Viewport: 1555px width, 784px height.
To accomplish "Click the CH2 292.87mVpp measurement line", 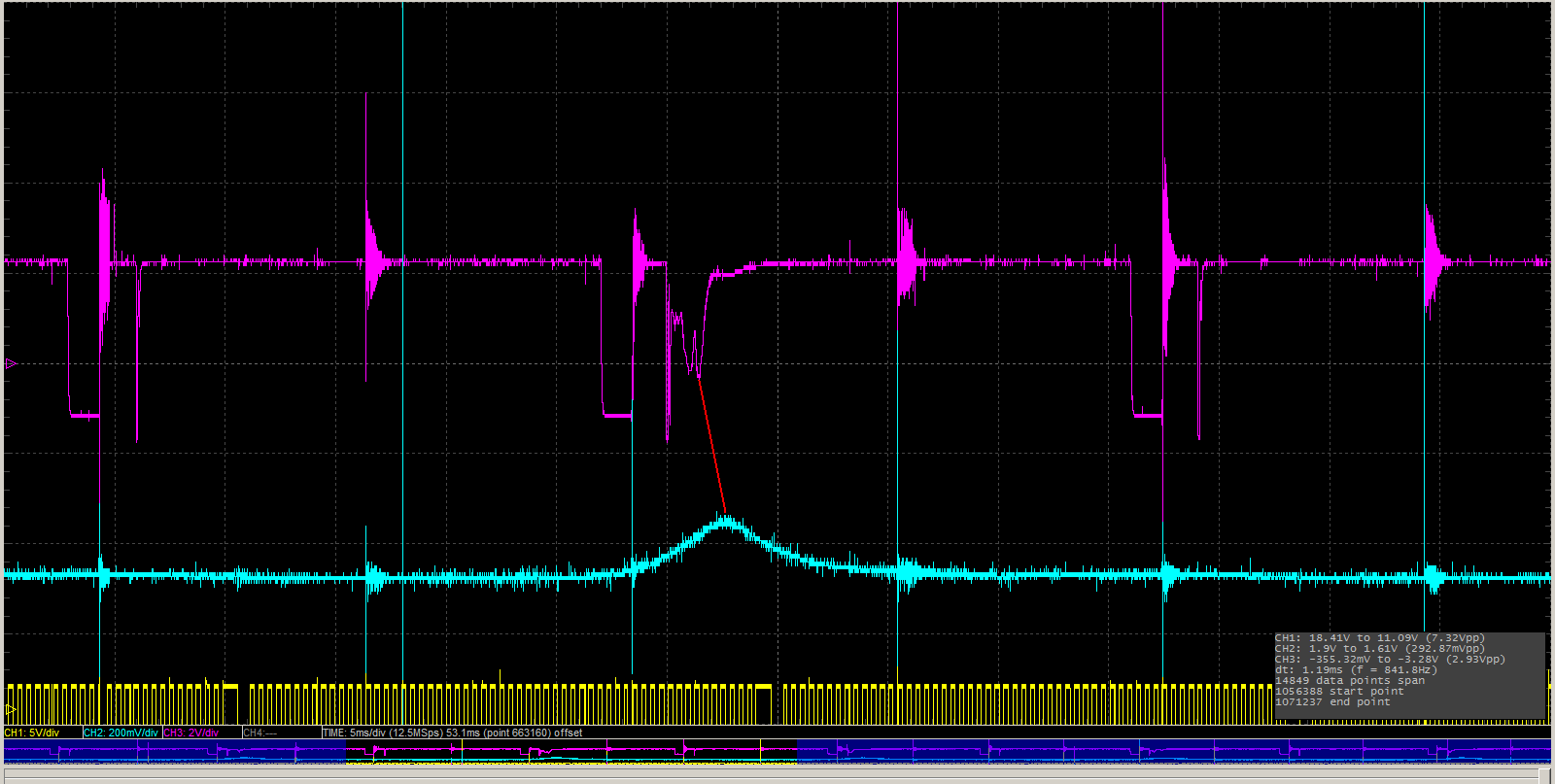I will [1380, 649].
